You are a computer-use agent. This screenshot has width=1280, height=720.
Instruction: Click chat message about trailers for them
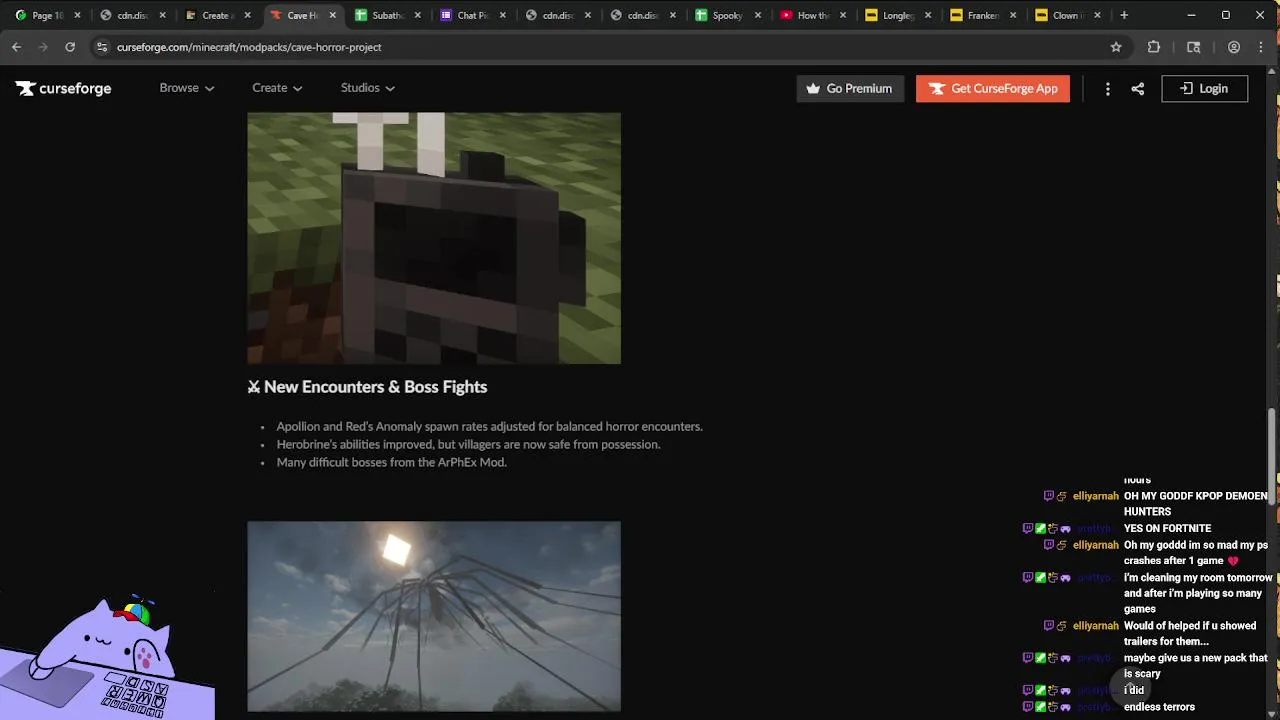coord(1190,633)
